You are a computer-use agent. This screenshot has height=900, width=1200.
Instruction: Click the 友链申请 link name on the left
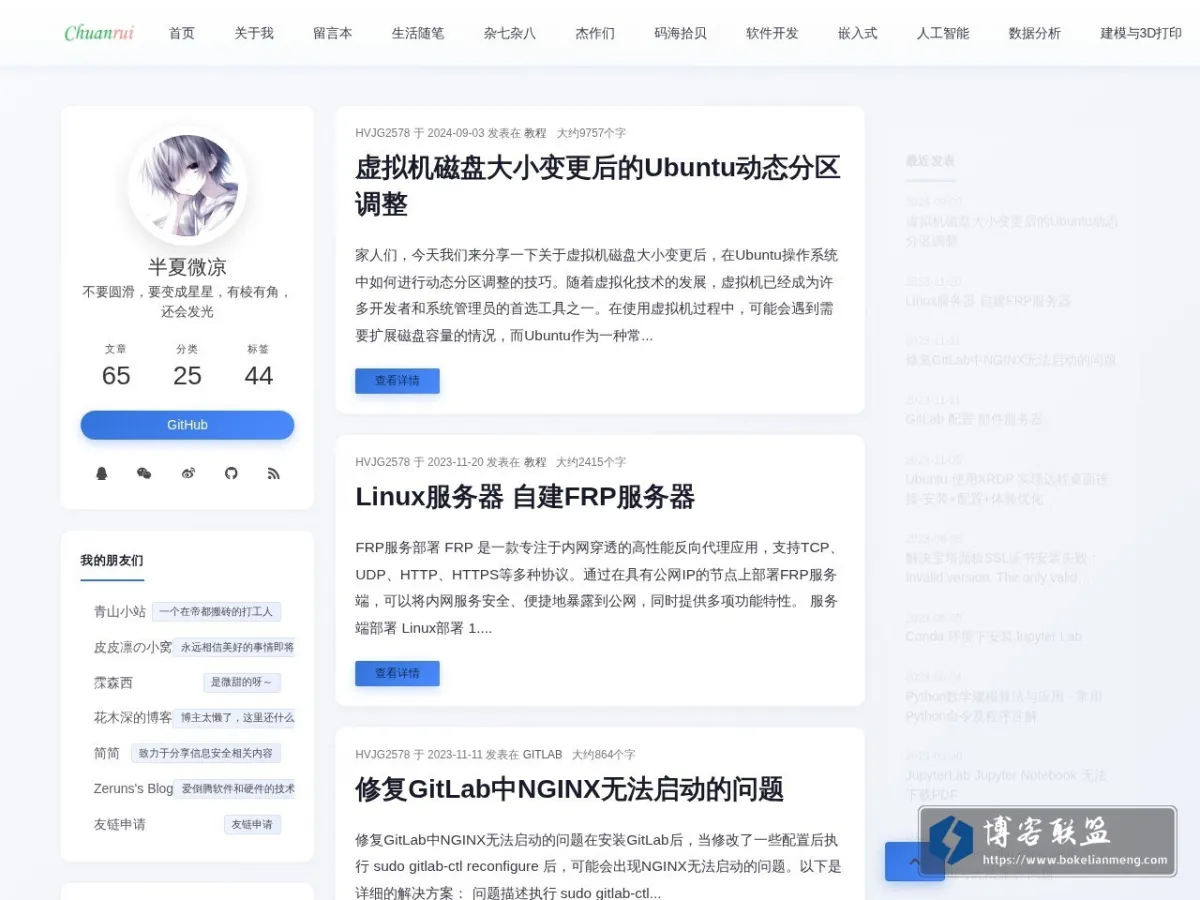(x=120, y=825)
